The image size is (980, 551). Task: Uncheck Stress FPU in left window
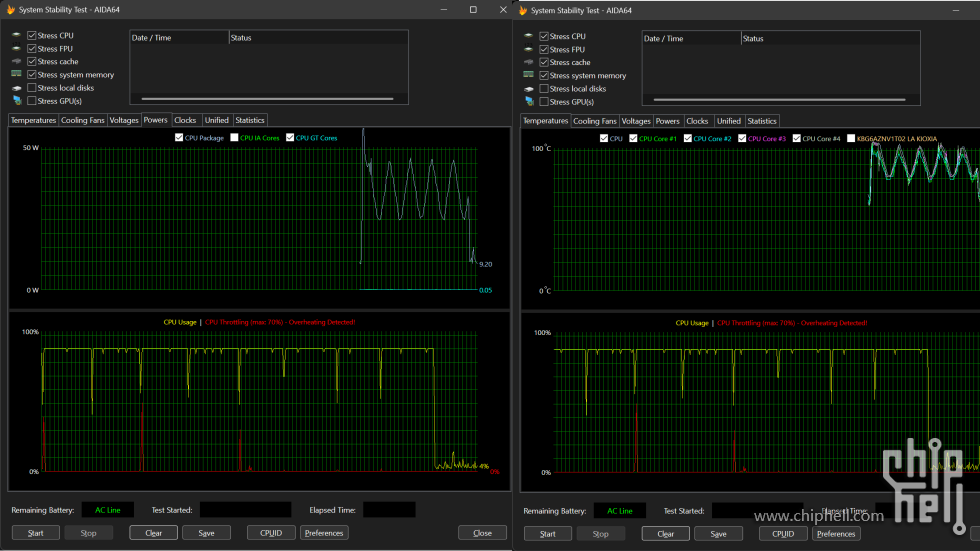32,49
